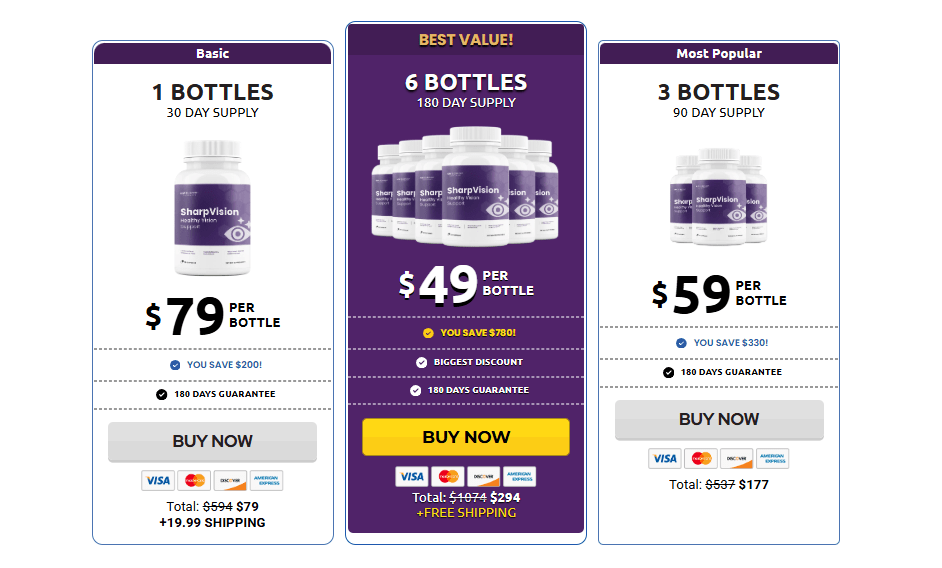Select the single SharpVision bottle image
The image size is (942, 568).
tap(212, 208)
